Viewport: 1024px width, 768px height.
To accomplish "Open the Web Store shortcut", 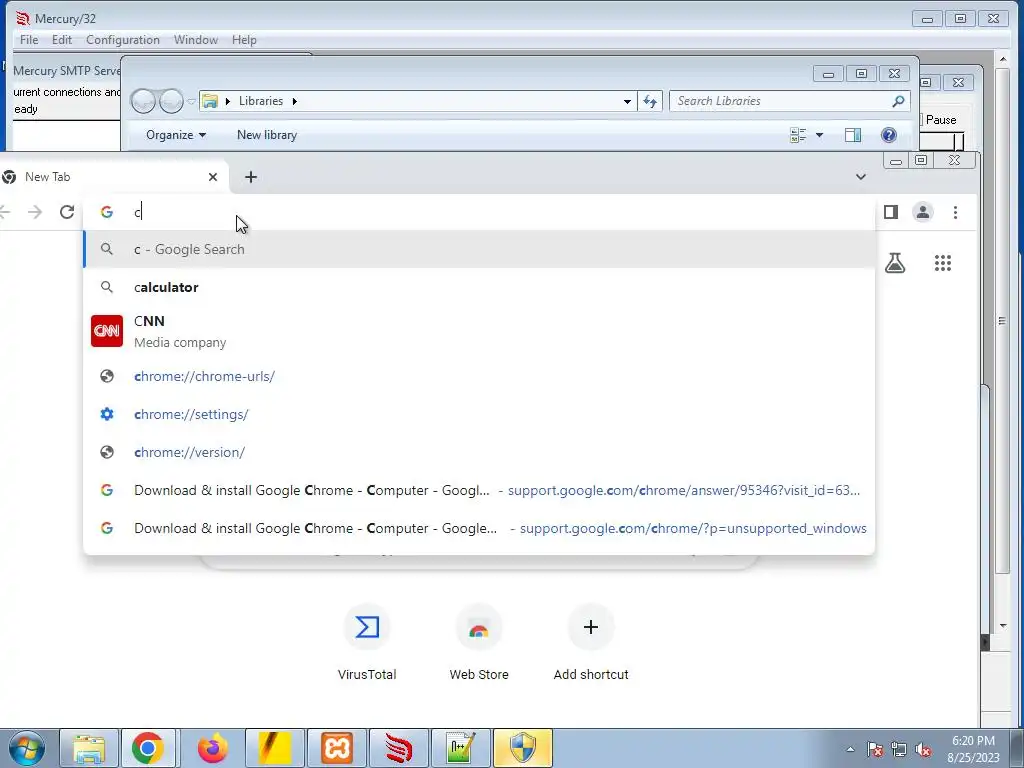I will click(479, 643).
